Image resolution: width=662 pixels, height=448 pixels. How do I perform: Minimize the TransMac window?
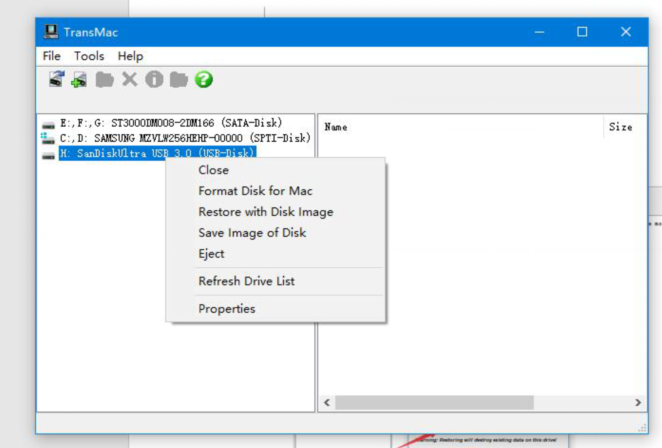point(539,32)
